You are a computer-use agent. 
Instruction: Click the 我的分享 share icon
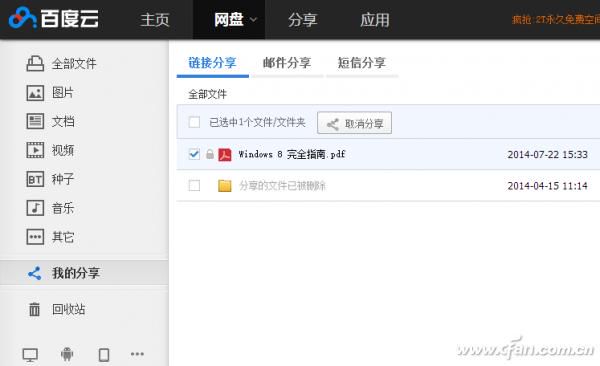click(34, 273)
